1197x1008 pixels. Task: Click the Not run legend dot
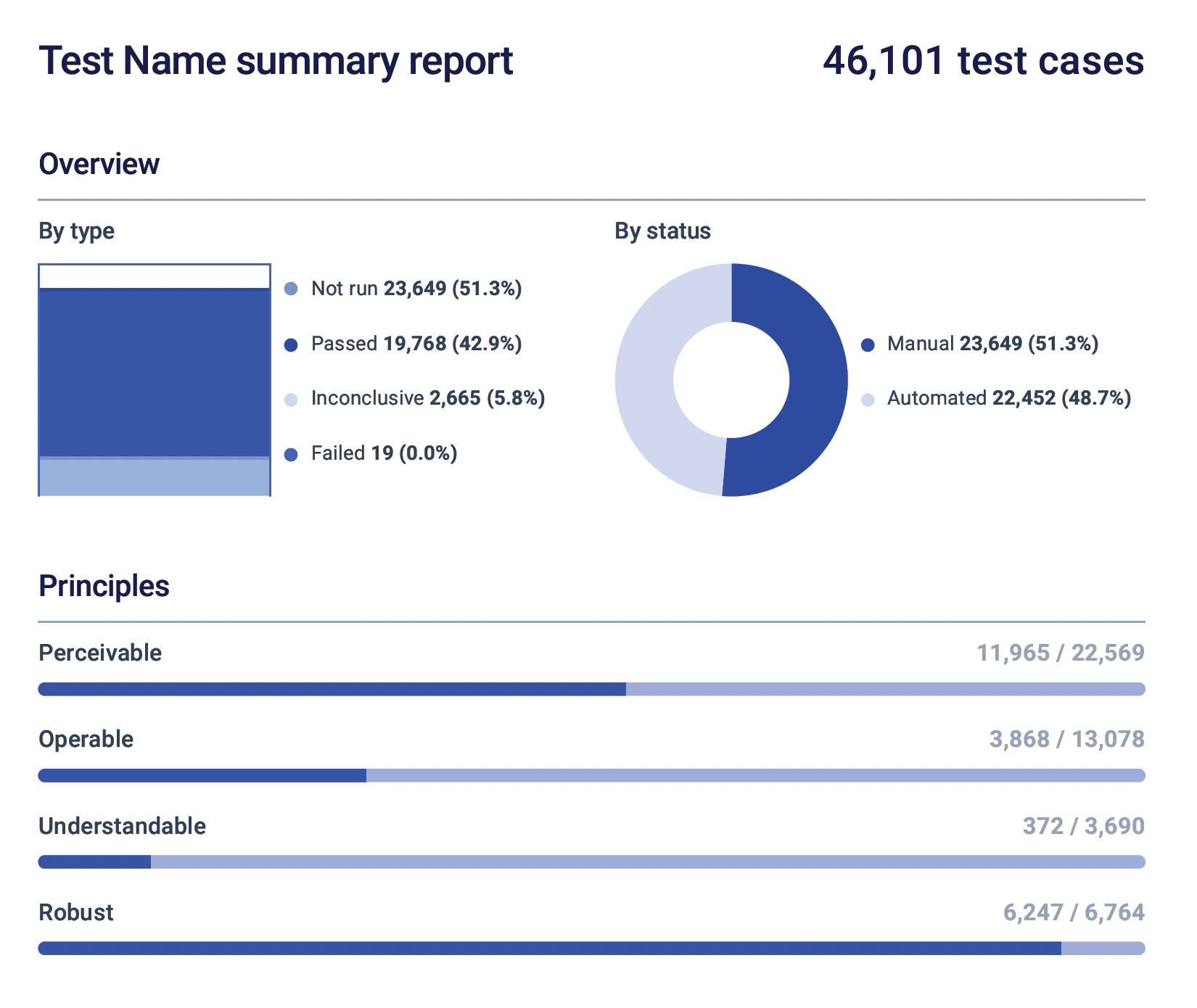coord(291,289)
